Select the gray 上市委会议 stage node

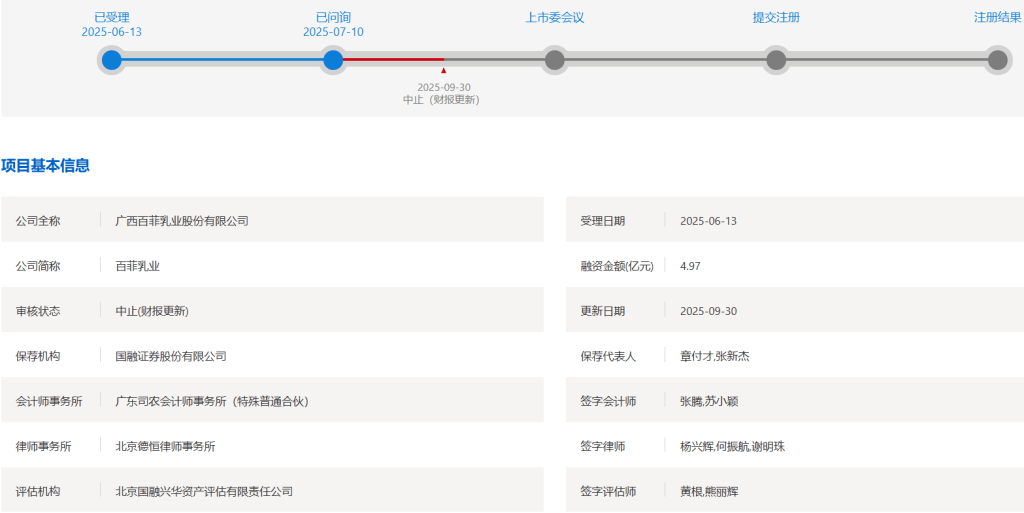pyautogui.click(x=555, y=60)
